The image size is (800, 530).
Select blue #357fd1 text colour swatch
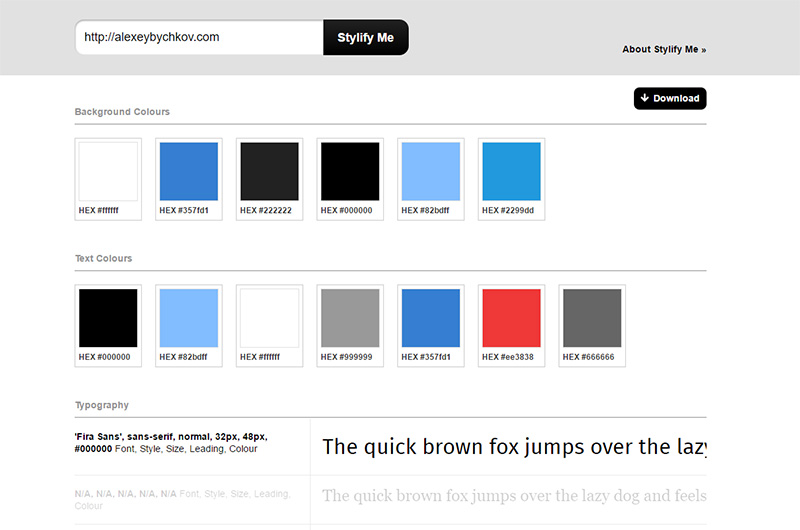[x=431, y=318]
